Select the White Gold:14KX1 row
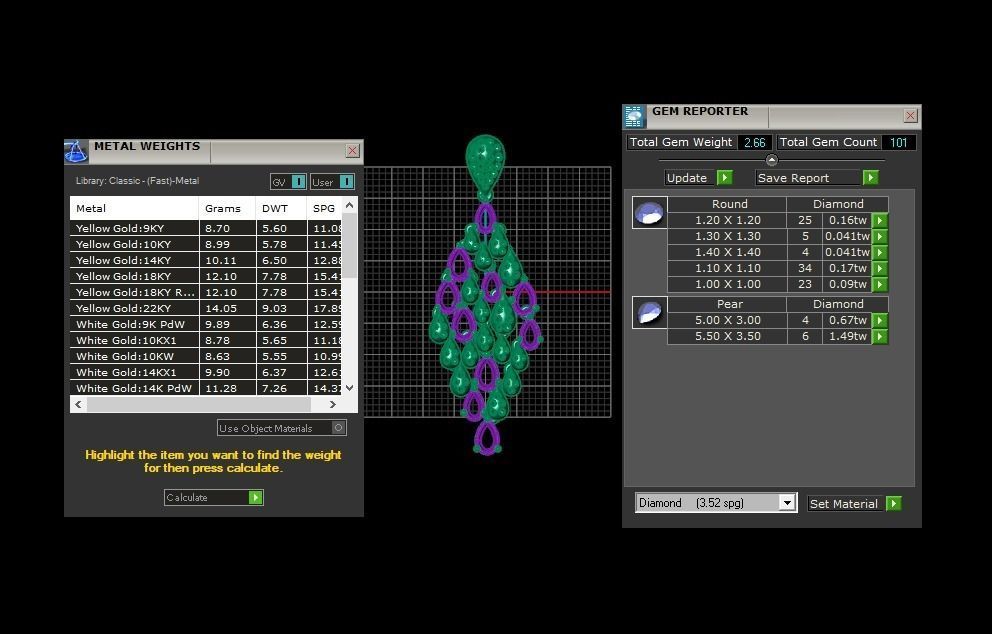Viewport: 992px width, 634px height. point(206,373)
